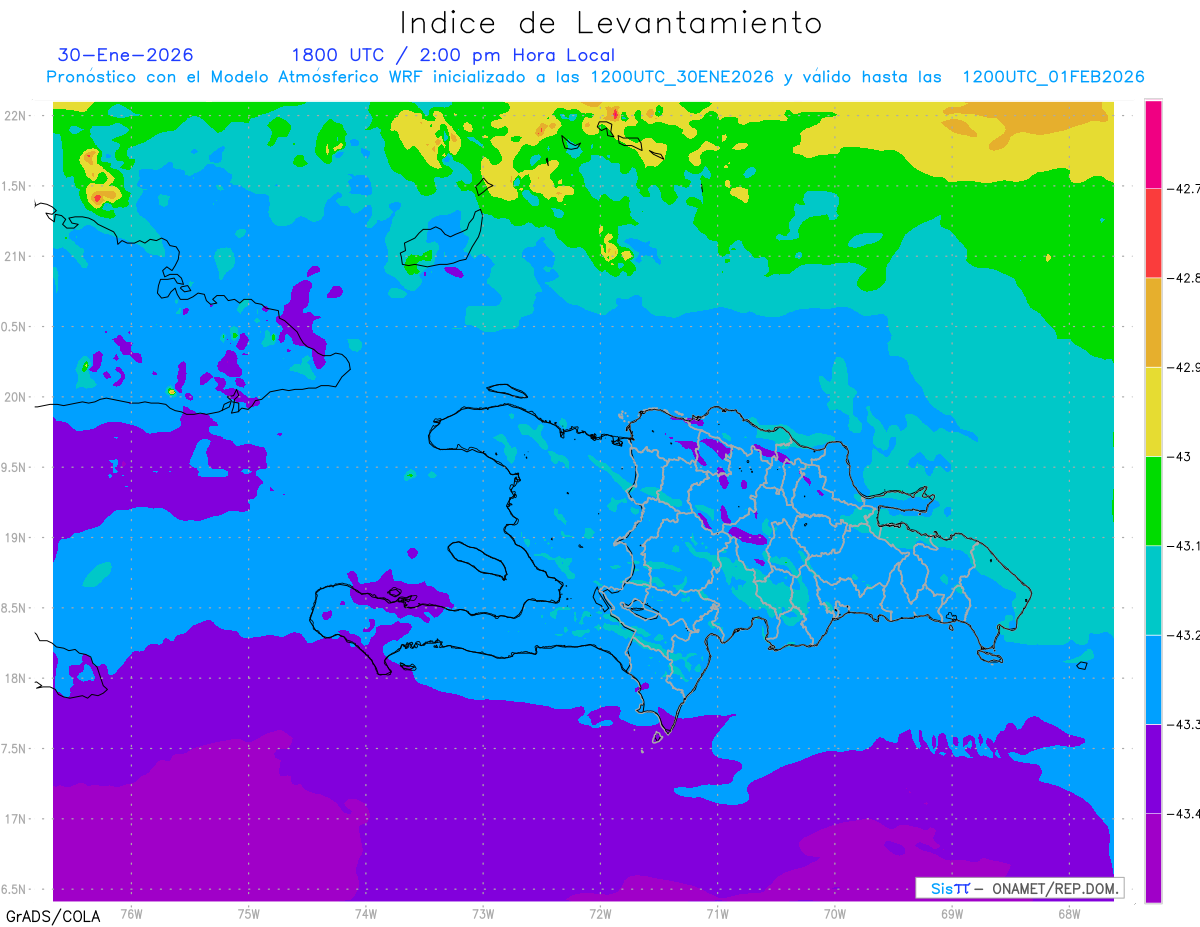Click the green swatch between -43 and -43.1
The image size is (1200, 927).
point(1153,501)
